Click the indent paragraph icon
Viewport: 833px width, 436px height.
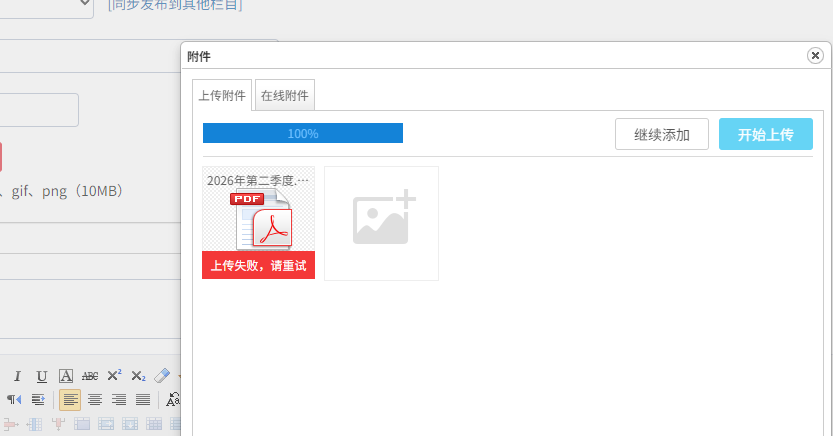tap(38, 399)
